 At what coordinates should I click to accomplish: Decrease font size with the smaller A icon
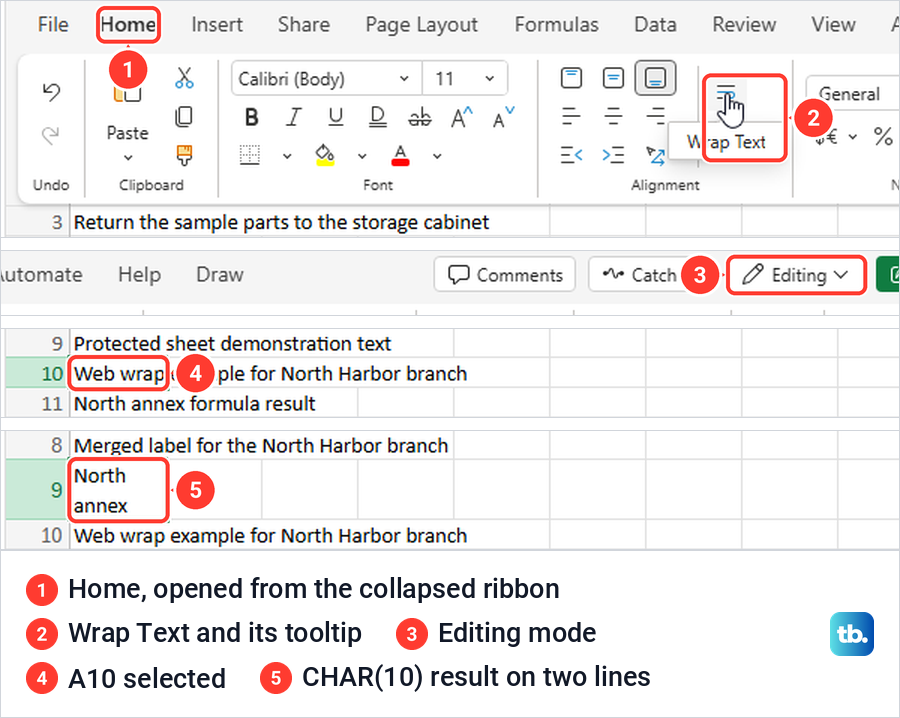click(503, 118)
